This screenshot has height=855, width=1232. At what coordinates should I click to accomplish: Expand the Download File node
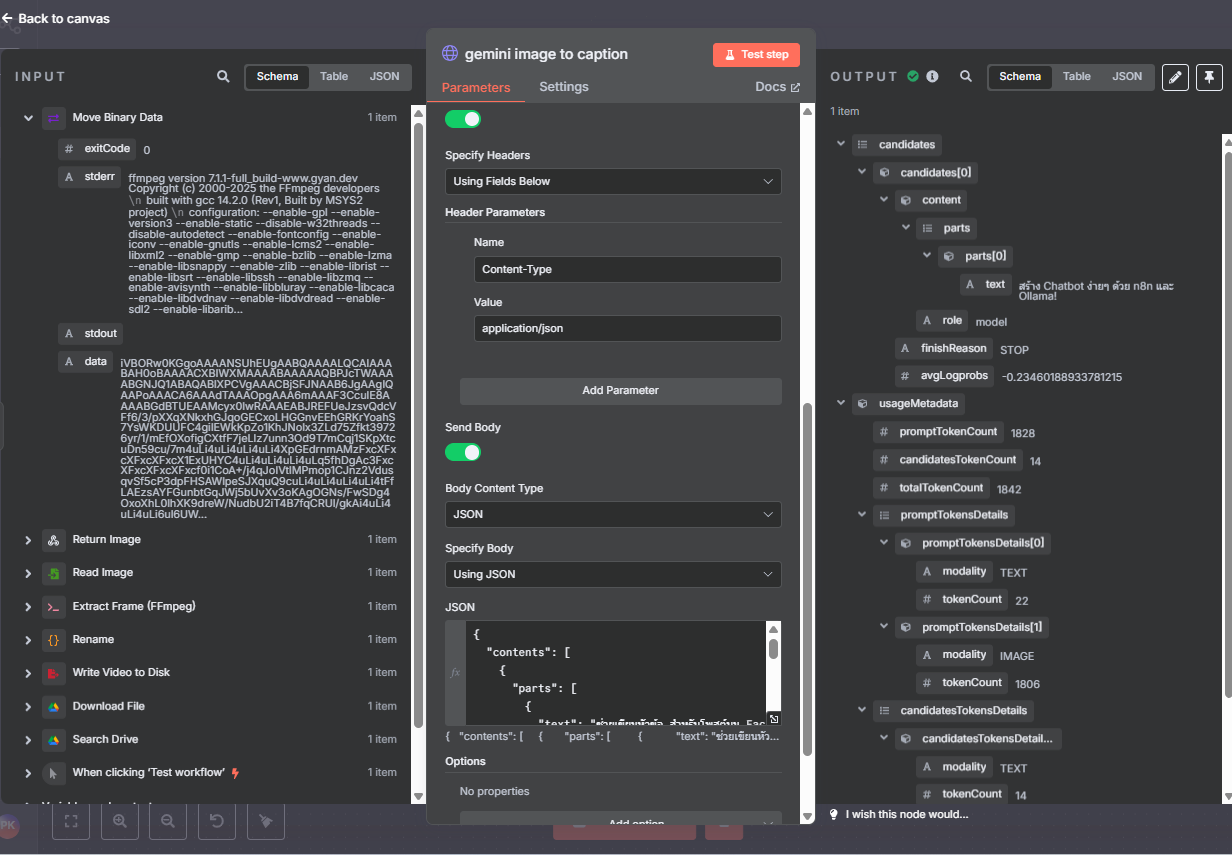click(x=28, y=707)
